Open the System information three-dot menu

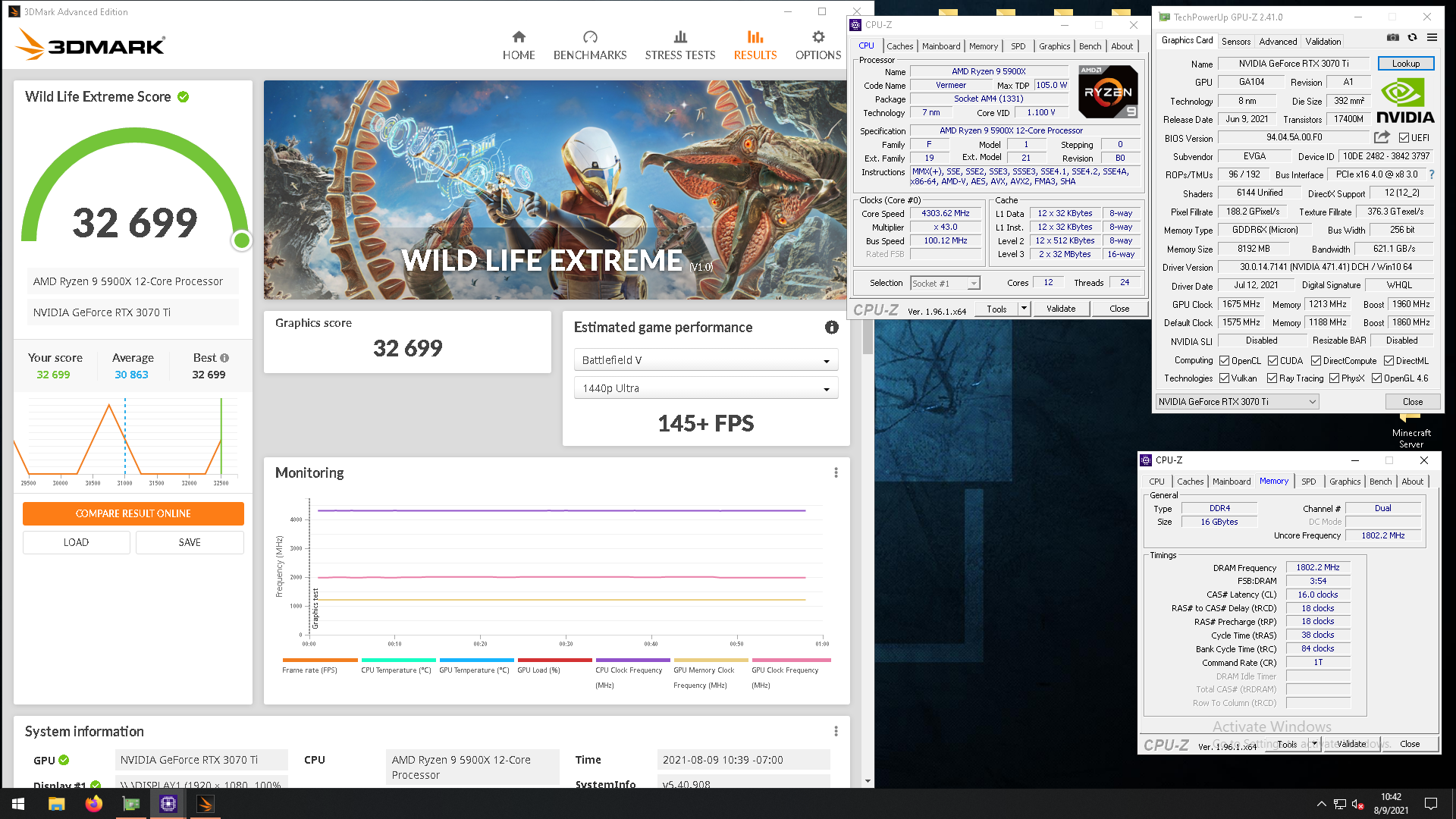[x=836, y=731]
